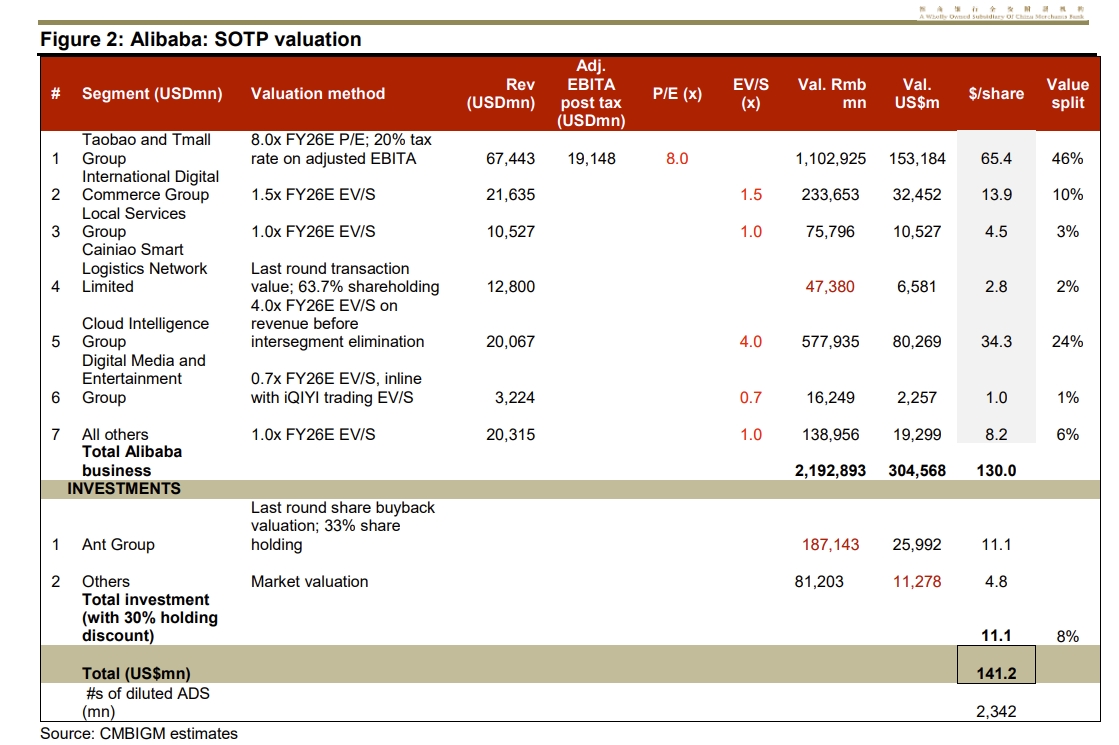Click valuation 1,102,925 in Rmb
Image resolution: width=1119 pixels, height=745 pixels.
pos(831,158)
